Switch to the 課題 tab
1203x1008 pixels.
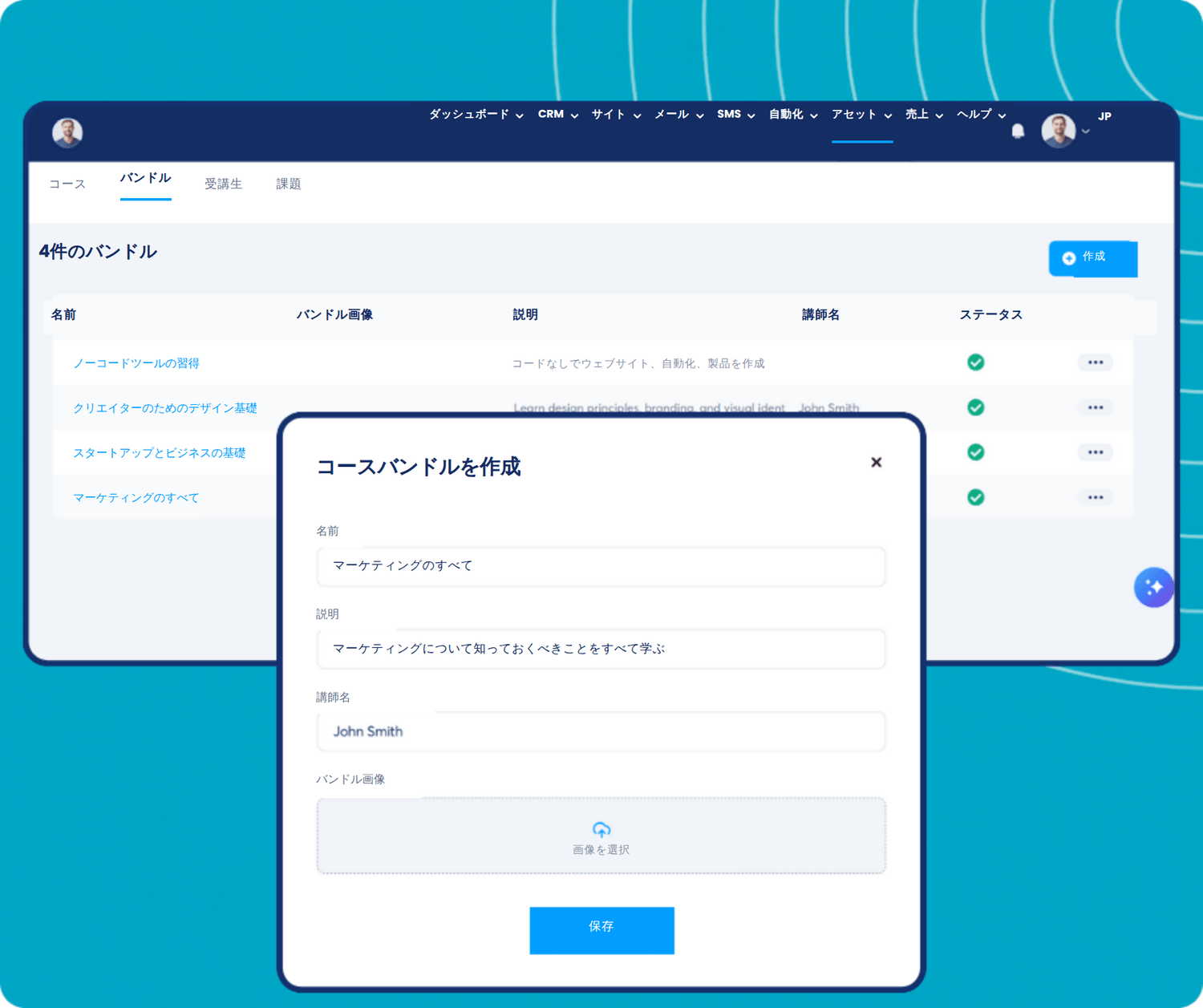click(289, 184)
